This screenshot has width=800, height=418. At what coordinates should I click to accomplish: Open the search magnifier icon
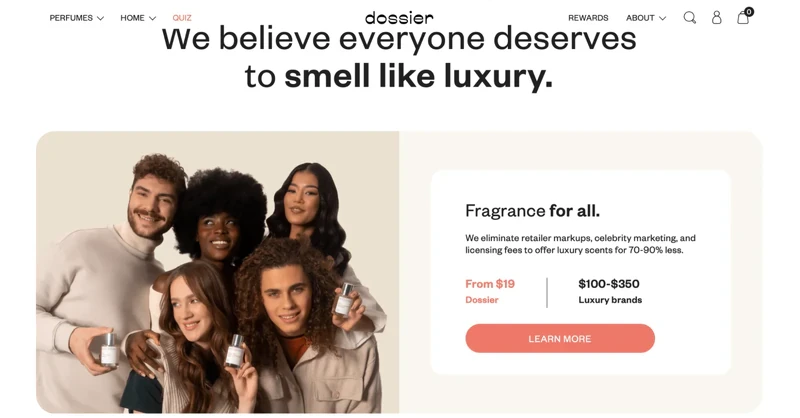click(689, 18)
